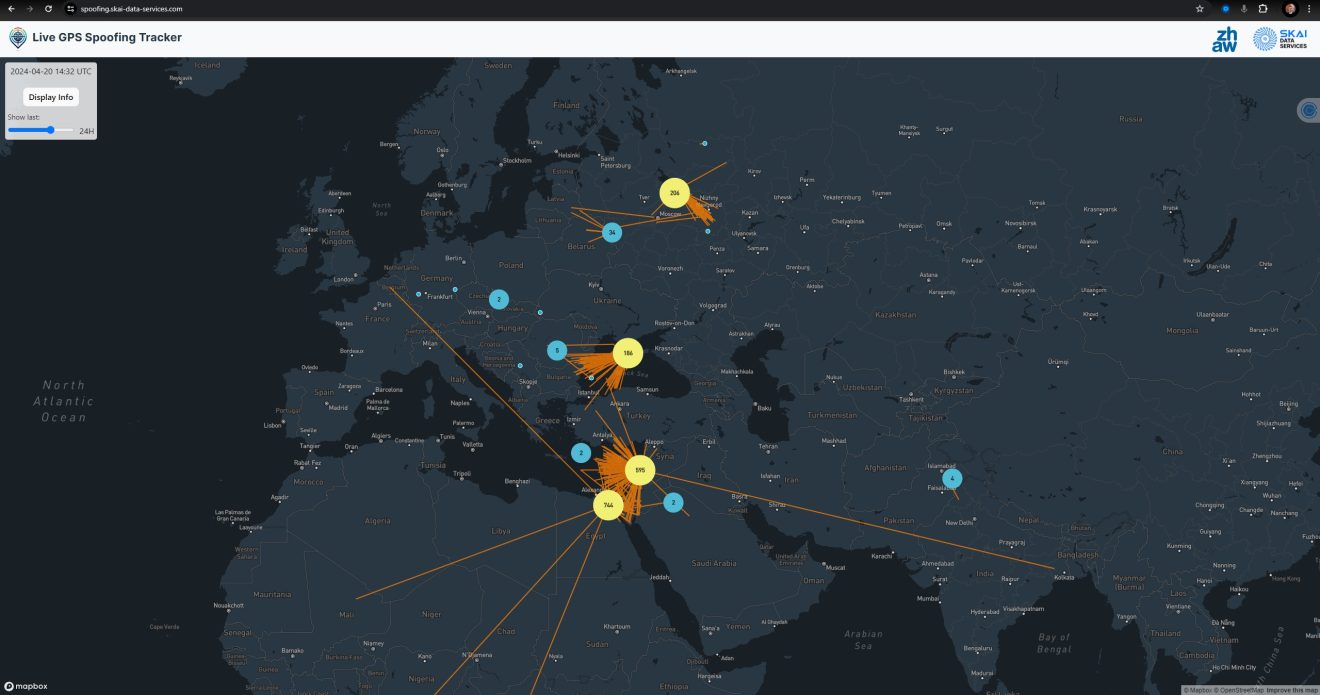1320x695 pixels.
Task: Click the cluster labeled 4 near New Delhi
Action: 952,478
